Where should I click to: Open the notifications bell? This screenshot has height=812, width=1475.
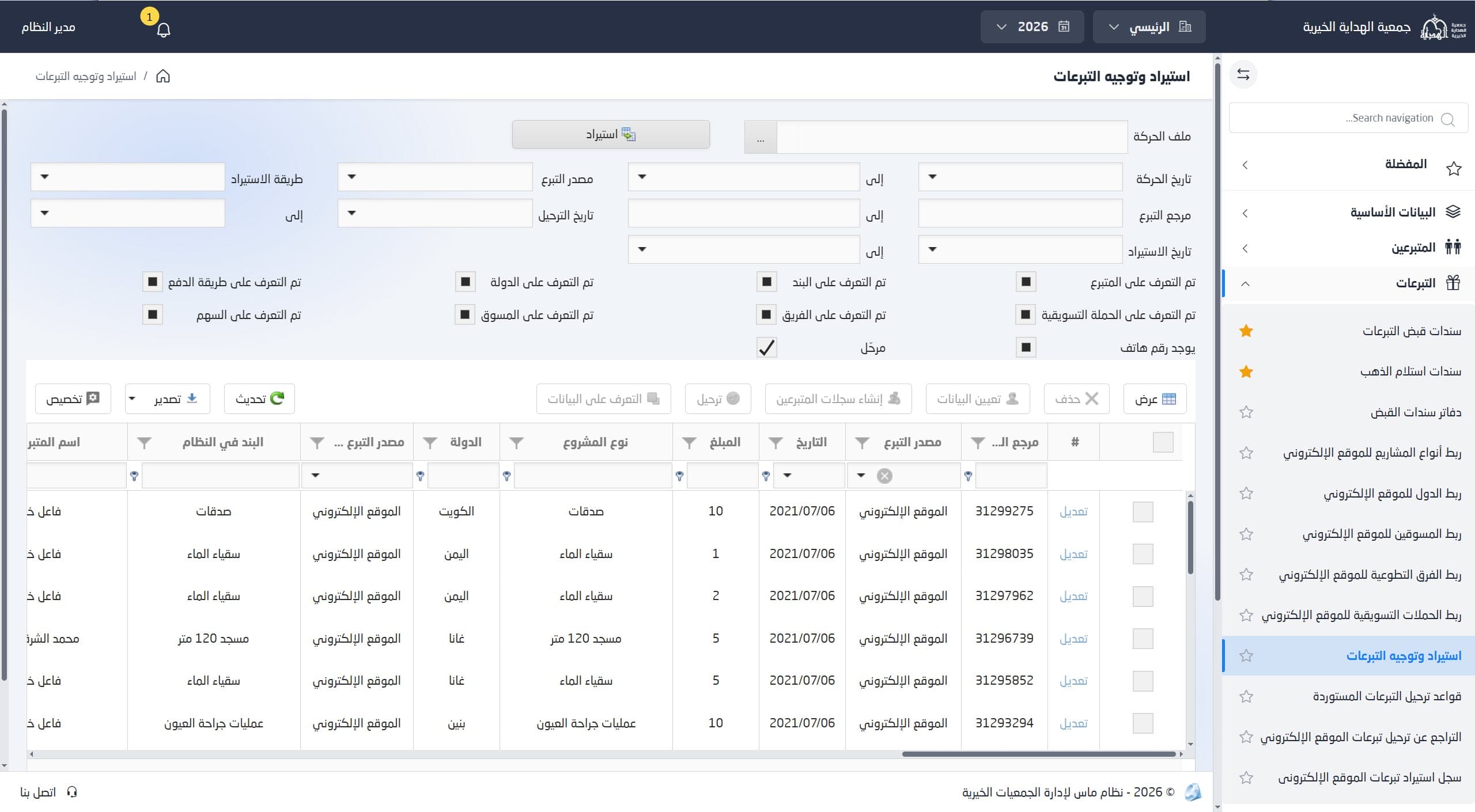point(163,30)
